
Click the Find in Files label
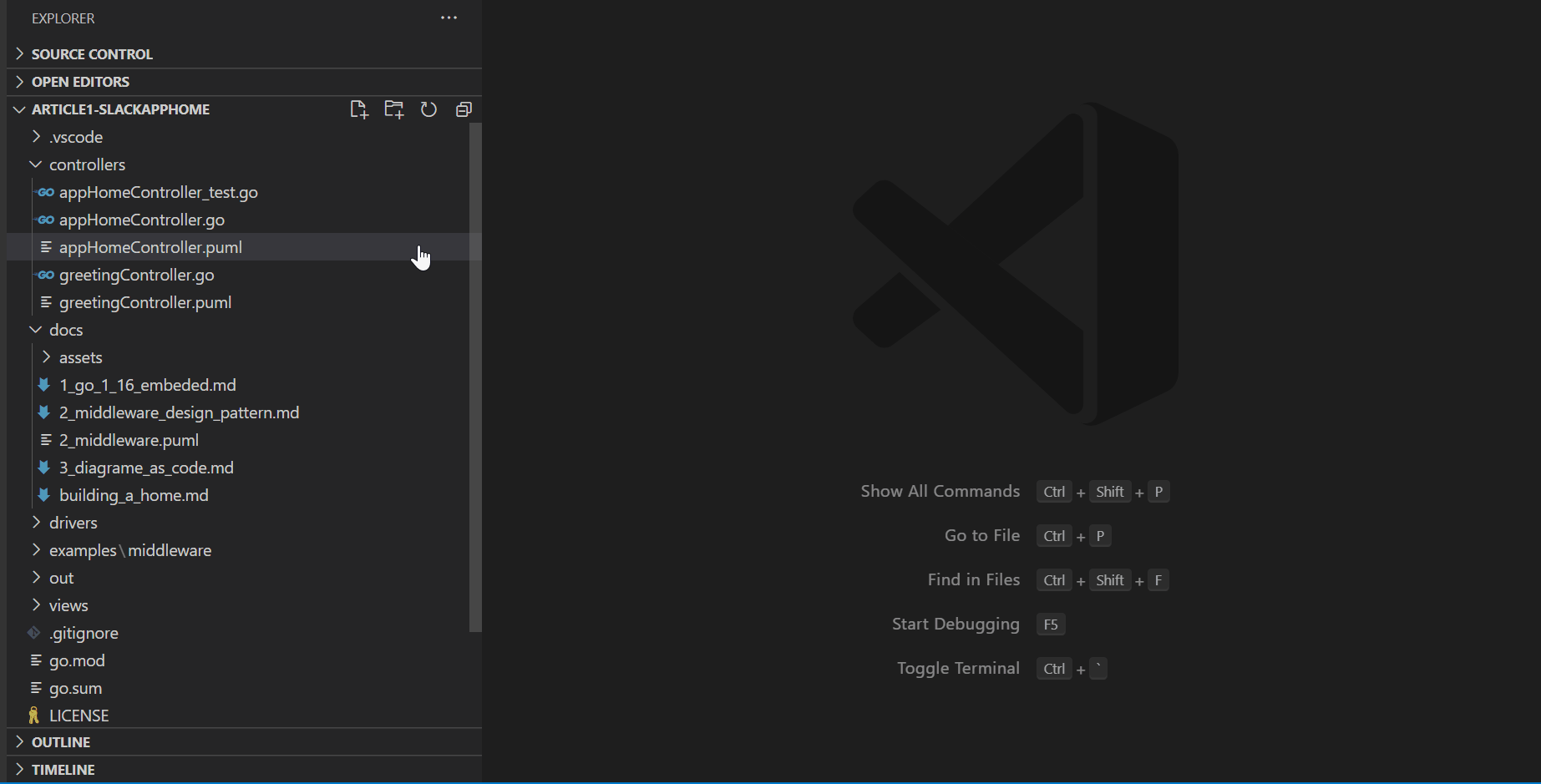pyautogui.click(x=974, y=579)
